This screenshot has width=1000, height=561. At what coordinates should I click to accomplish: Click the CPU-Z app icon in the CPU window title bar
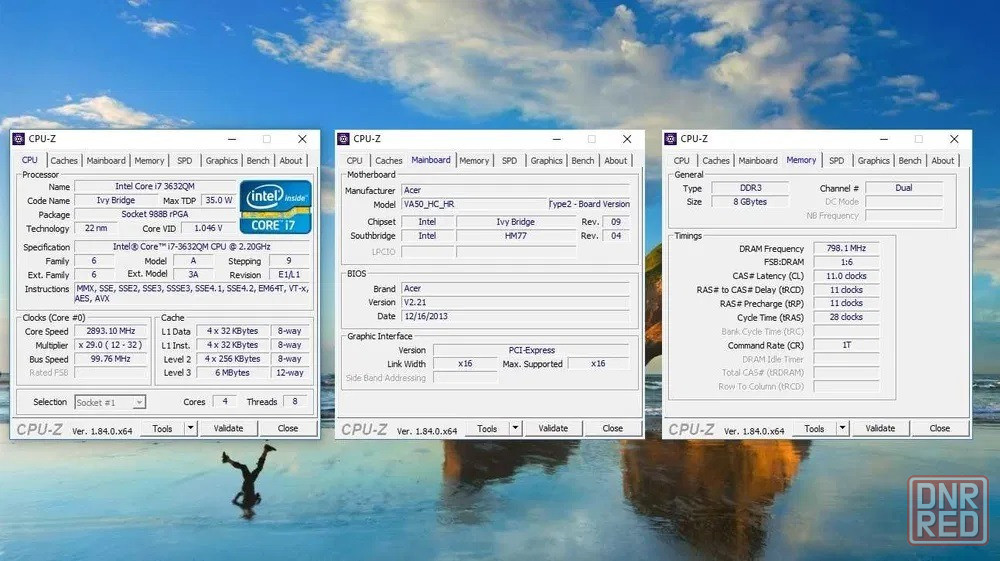pyautogui.click(x=18, y=139)
